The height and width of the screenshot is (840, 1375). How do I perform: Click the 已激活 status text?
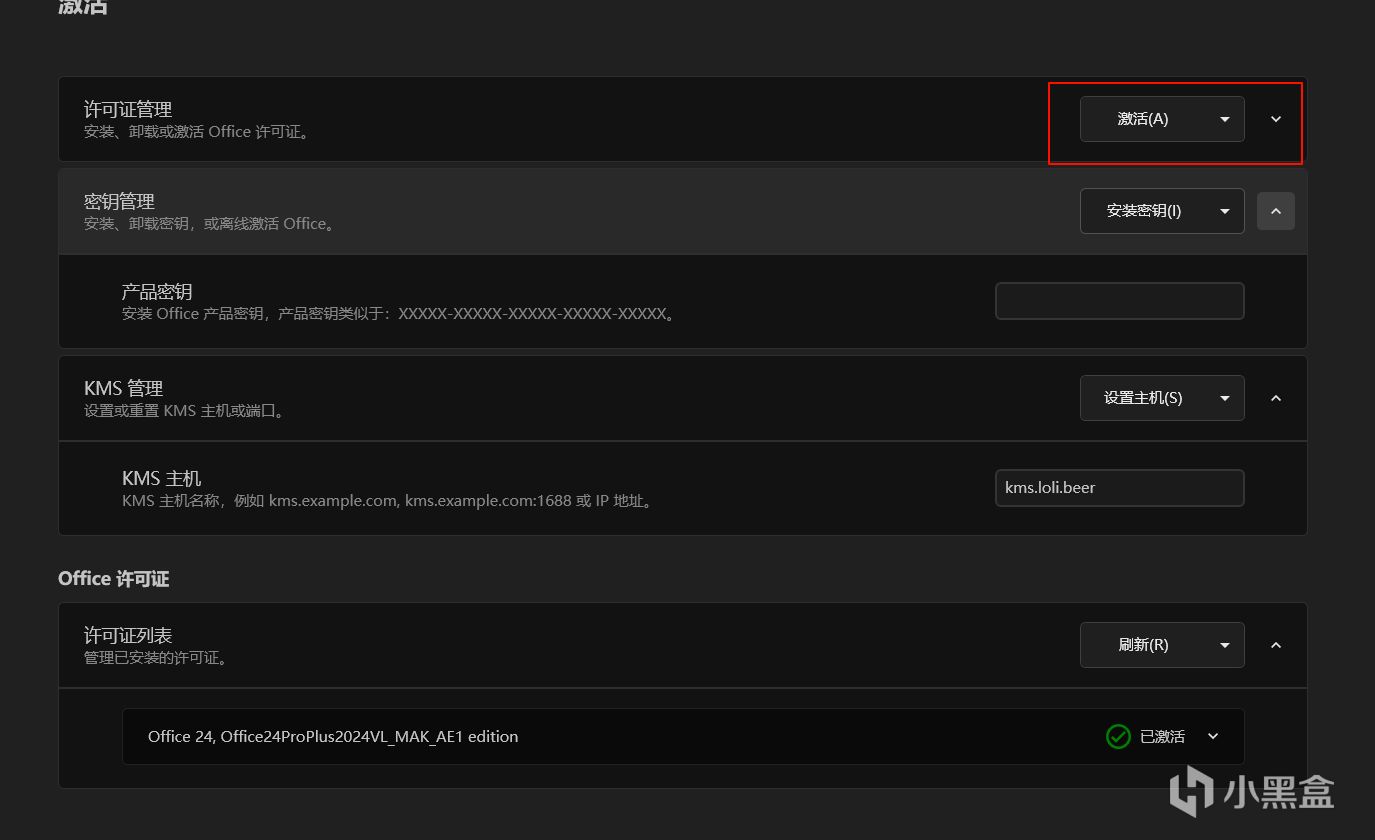click(x=1162, y=737)
